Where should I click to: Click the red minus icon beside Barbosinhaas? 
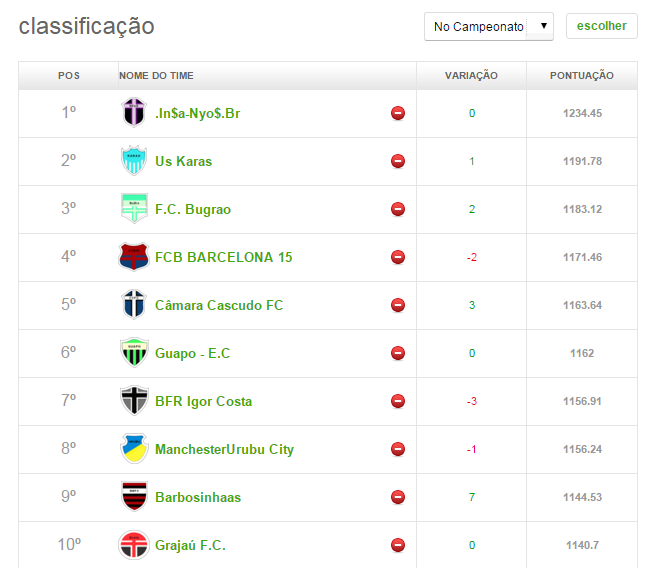pyautogui.click(x=398, y=497)
